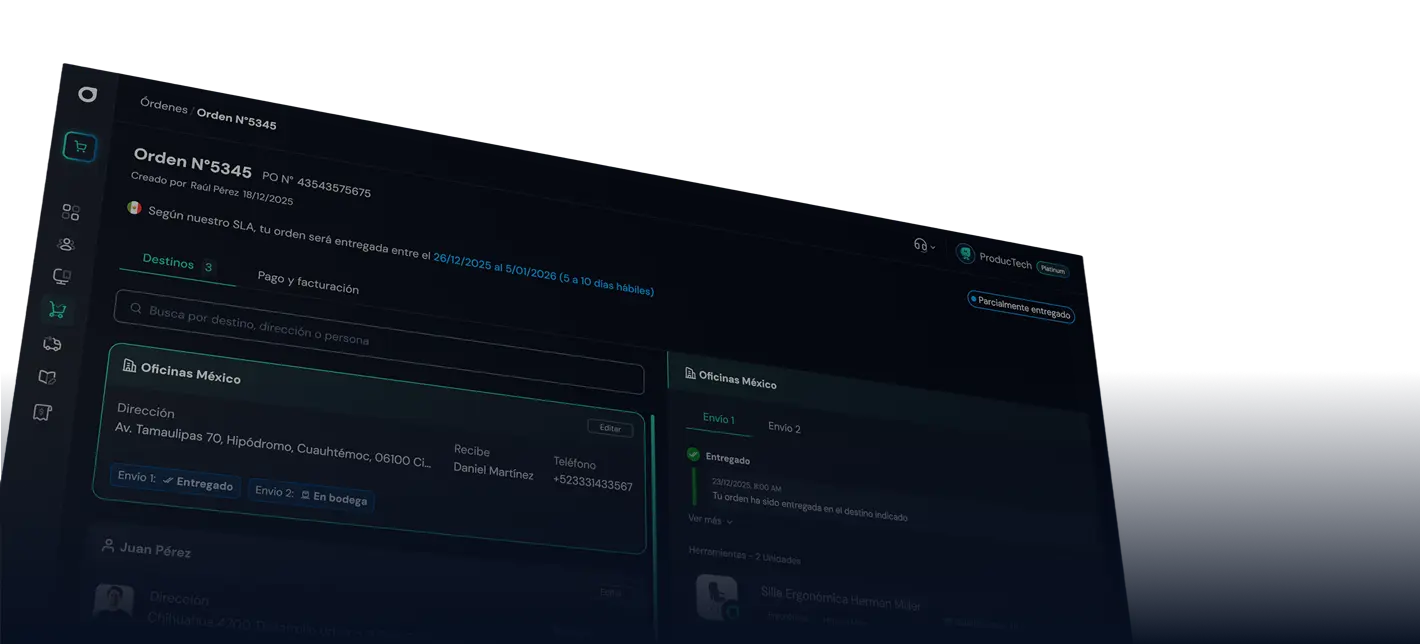Viewport: 1420px width, 644px height.
Task: Open the devices monitor icon in sidebar
Action: pos(62,277)
